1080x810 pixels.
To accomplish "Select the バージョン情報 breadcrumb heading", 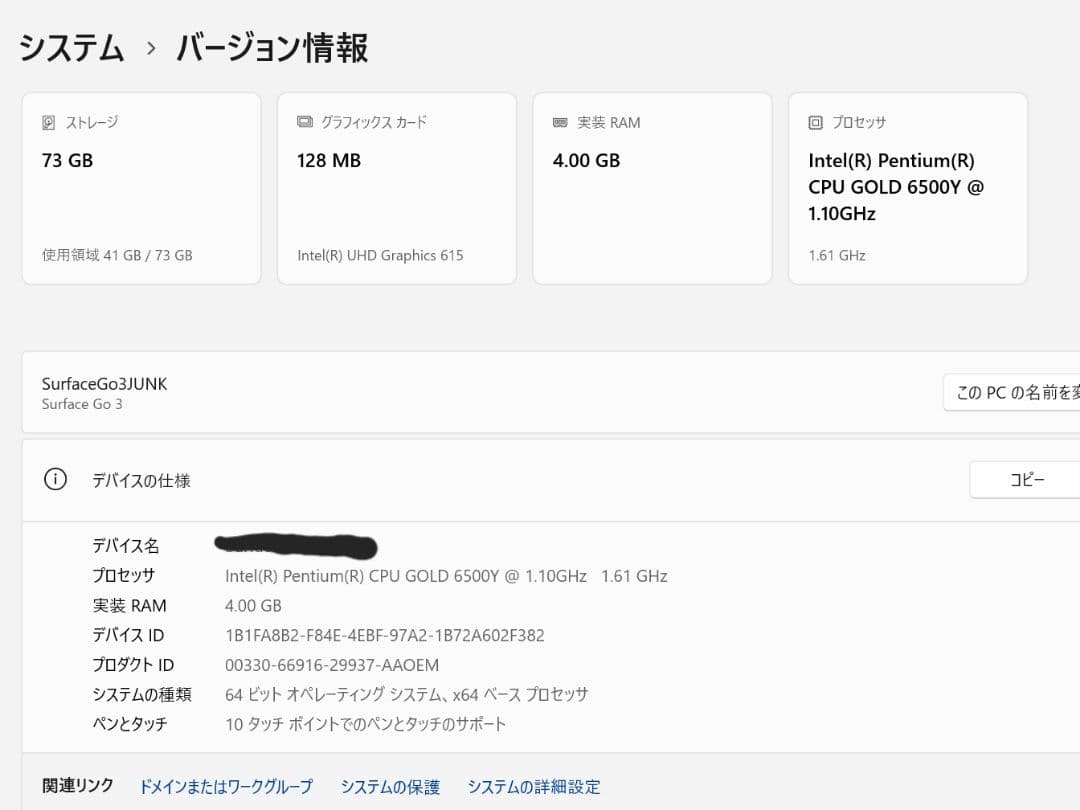I will coord(272,47).
